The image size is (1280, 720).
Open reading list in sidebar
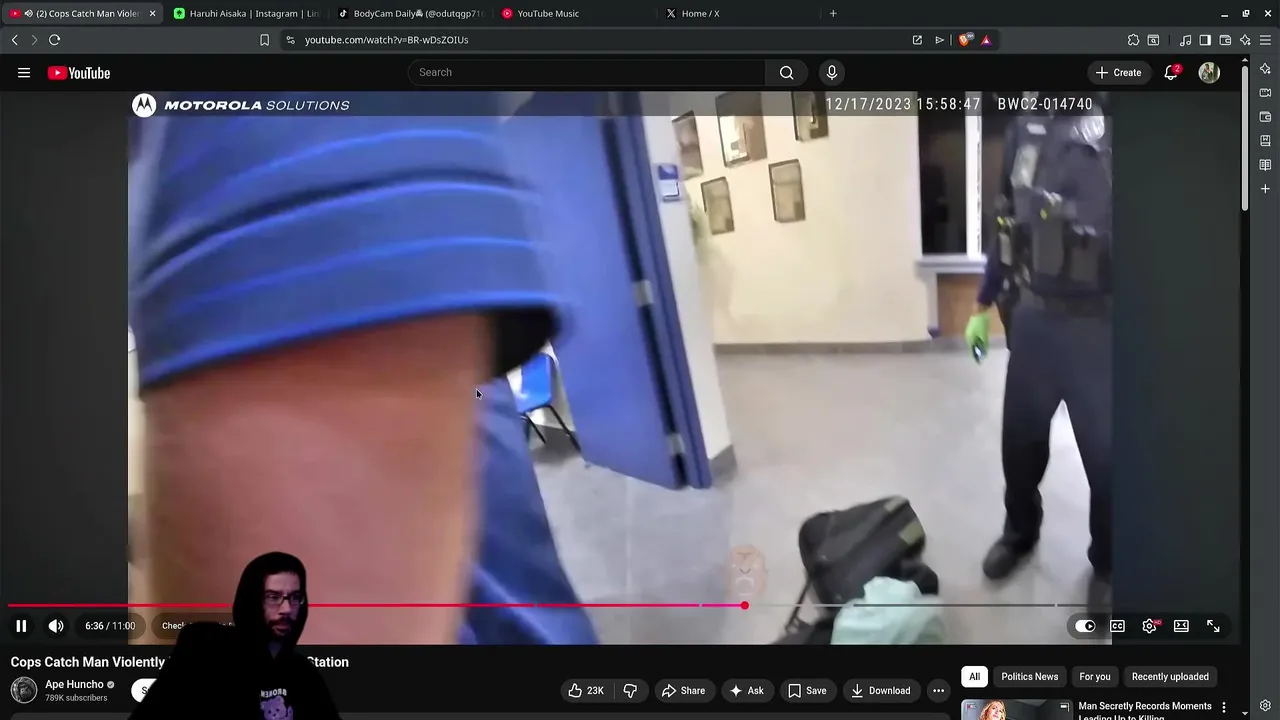point(1265,165)
